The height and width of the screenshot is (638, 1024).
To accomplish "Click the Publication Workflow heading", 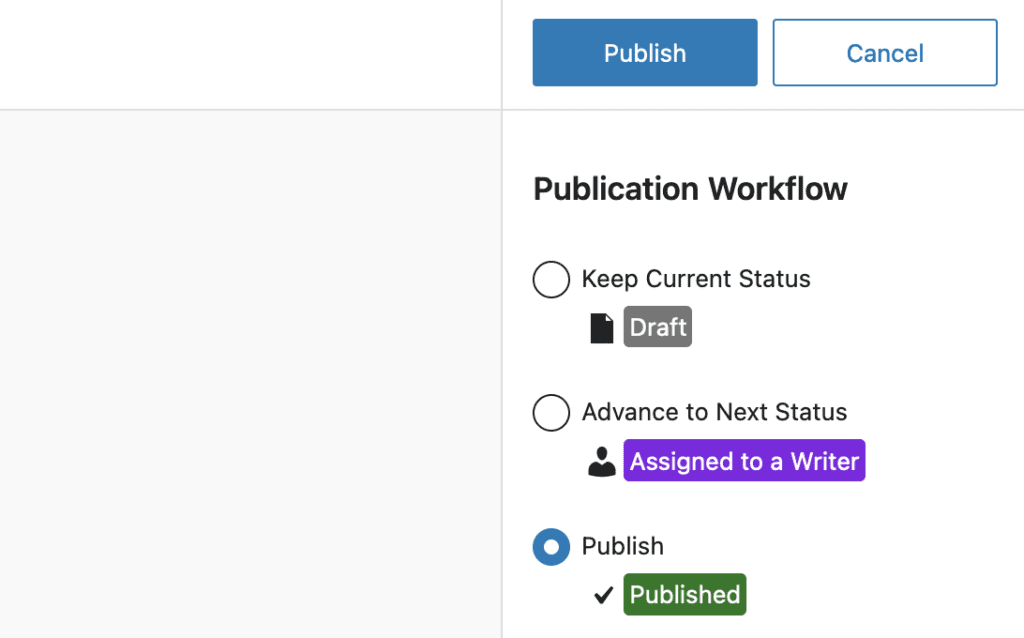I will [x=690, y=188].
